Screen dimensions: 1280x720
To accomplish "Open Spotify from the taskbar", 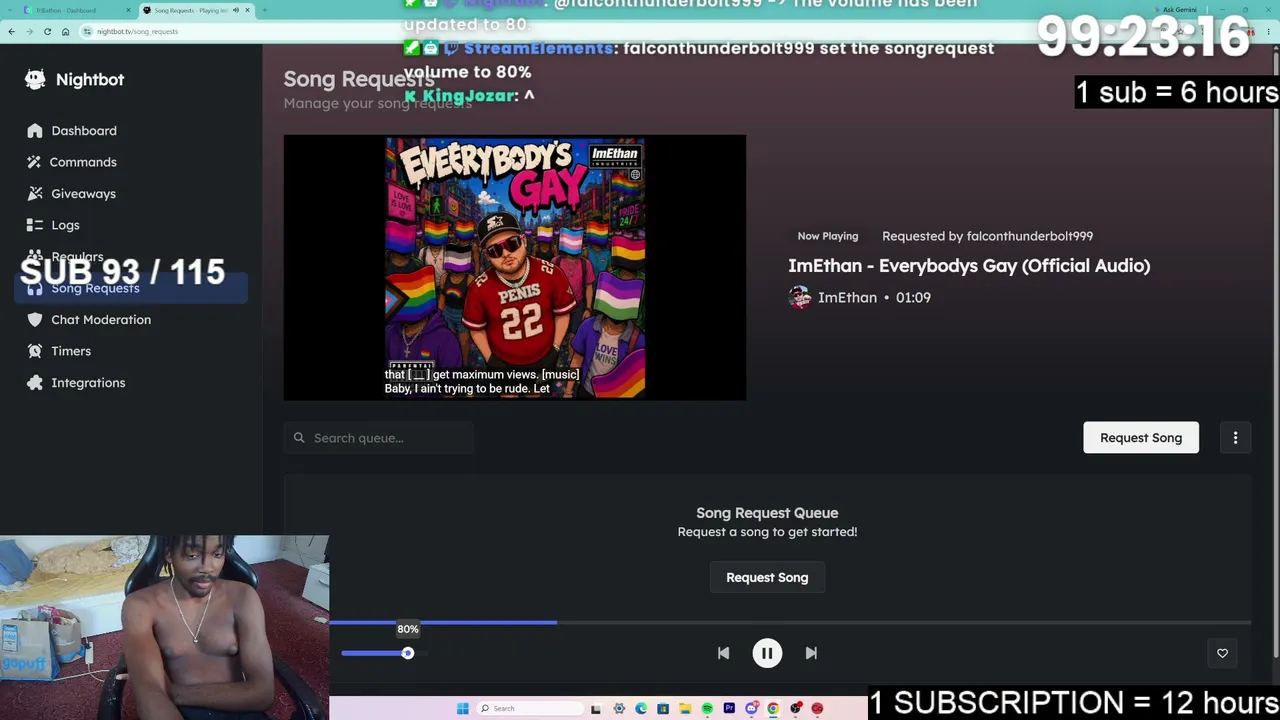I will [707, 709].
